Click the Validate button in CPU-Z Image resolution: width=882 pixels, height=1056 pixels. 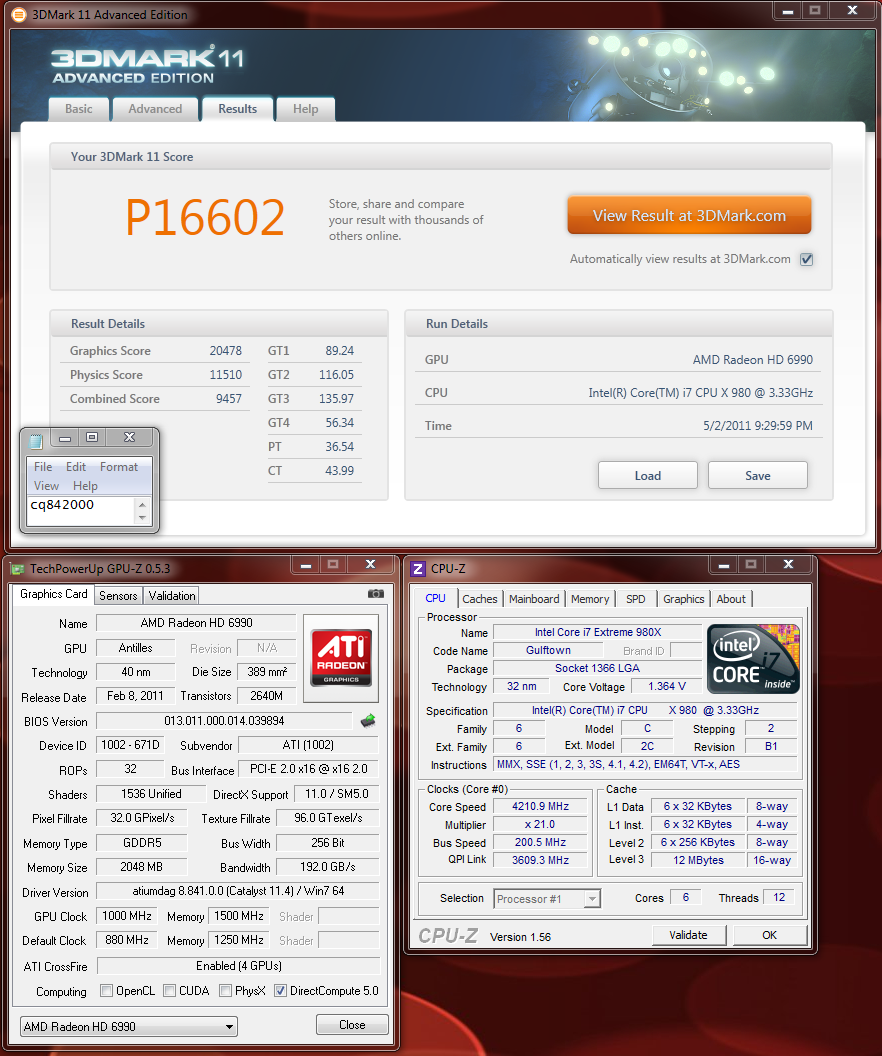[x=688, y=935]
